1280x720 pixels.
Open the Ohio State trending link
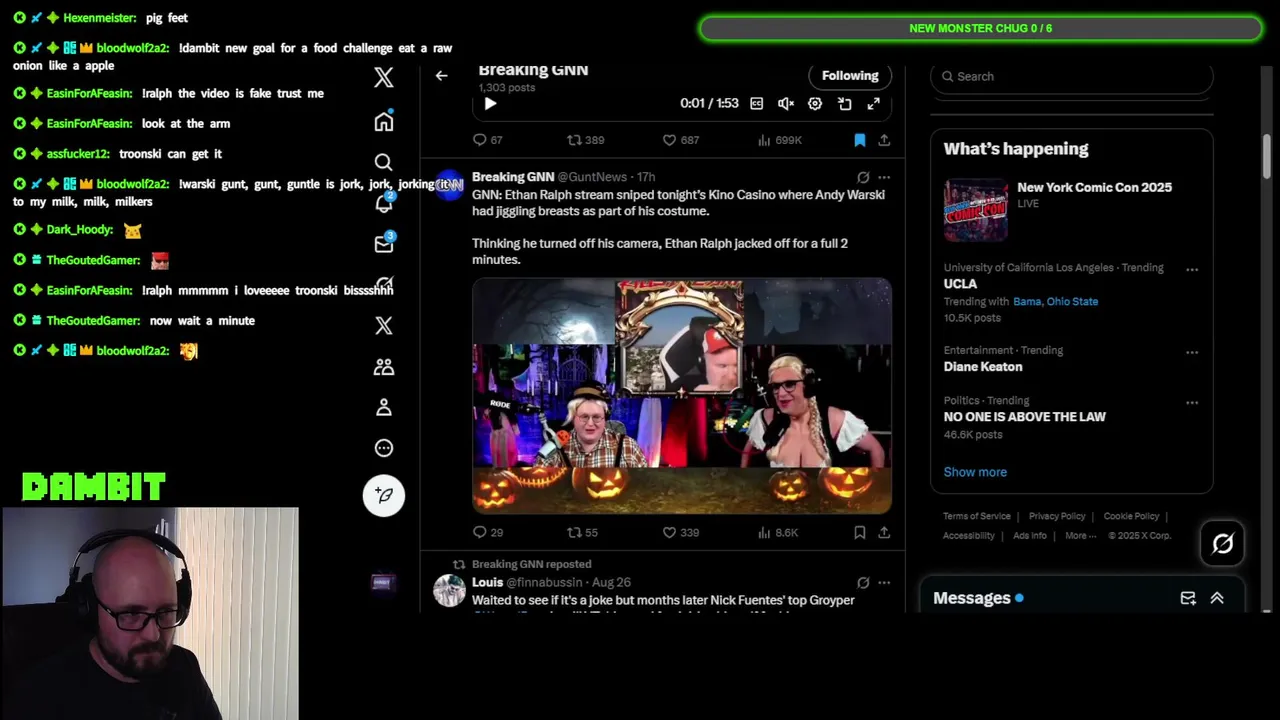click(1072, 301)
